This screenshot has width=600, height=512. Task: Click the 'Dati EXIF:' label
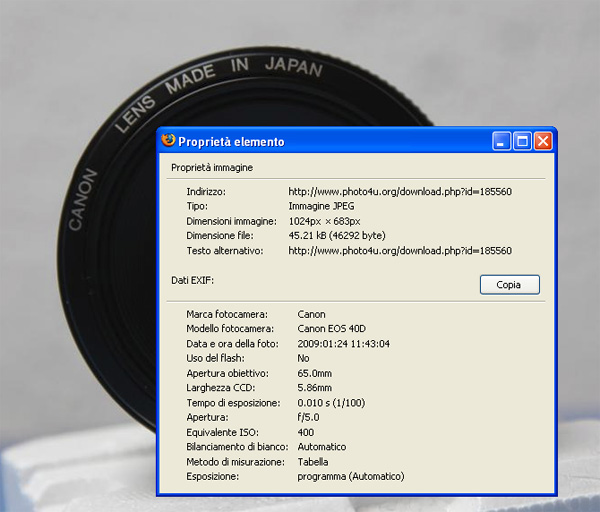192,280
